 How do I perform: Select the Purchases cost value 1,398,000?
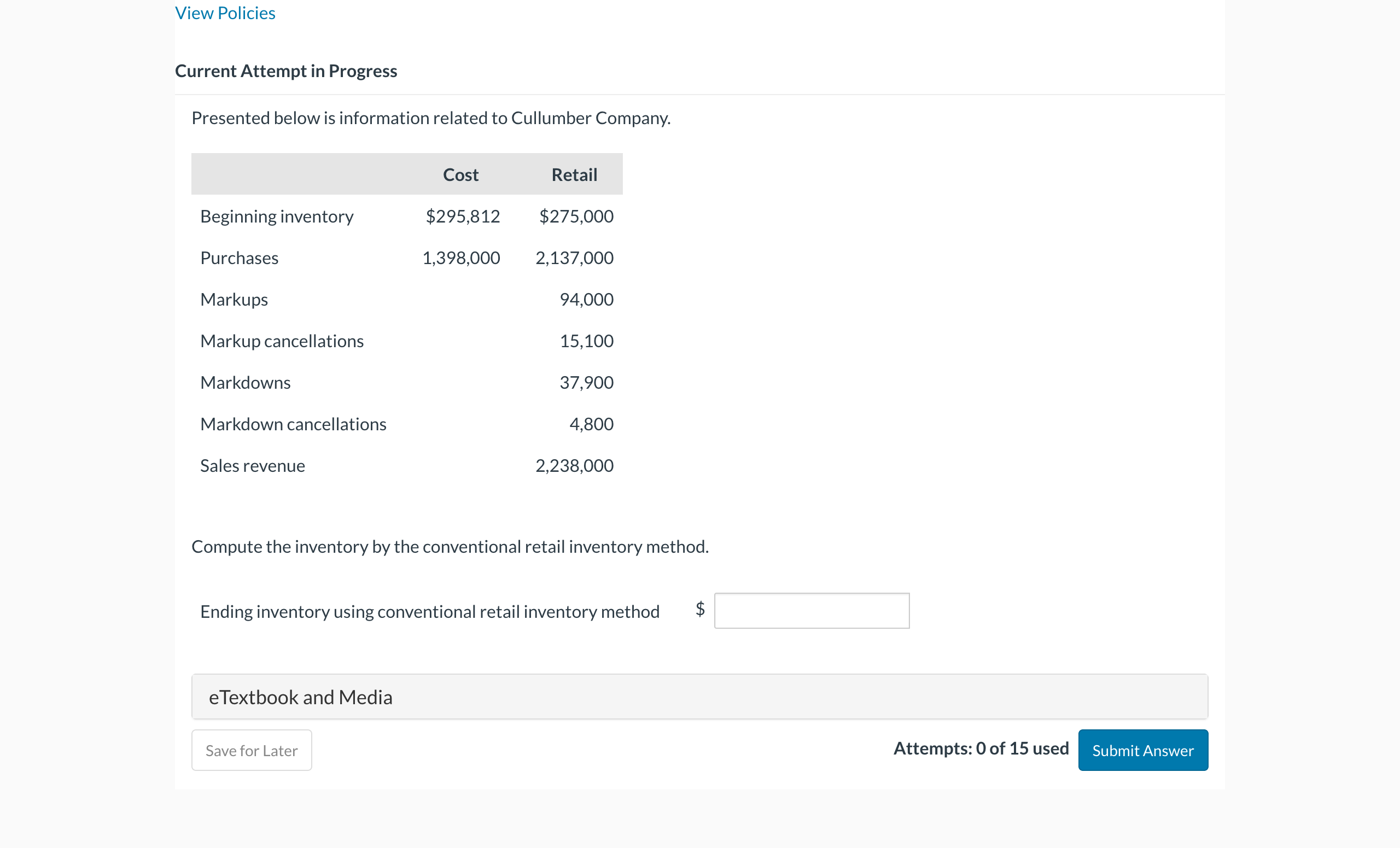(x=462, y=258)
